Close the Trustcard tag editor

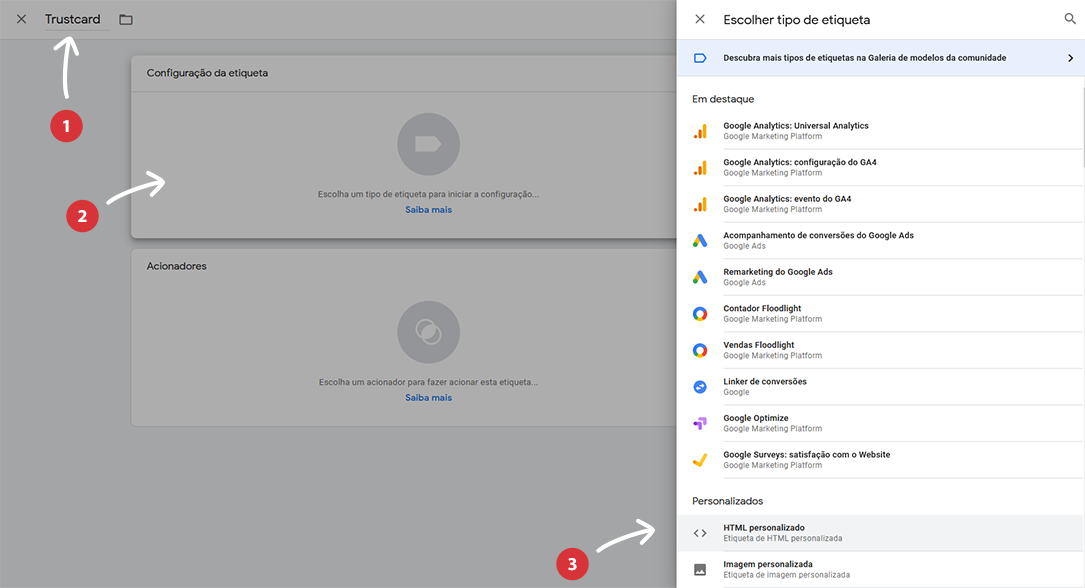pos(21,19)
